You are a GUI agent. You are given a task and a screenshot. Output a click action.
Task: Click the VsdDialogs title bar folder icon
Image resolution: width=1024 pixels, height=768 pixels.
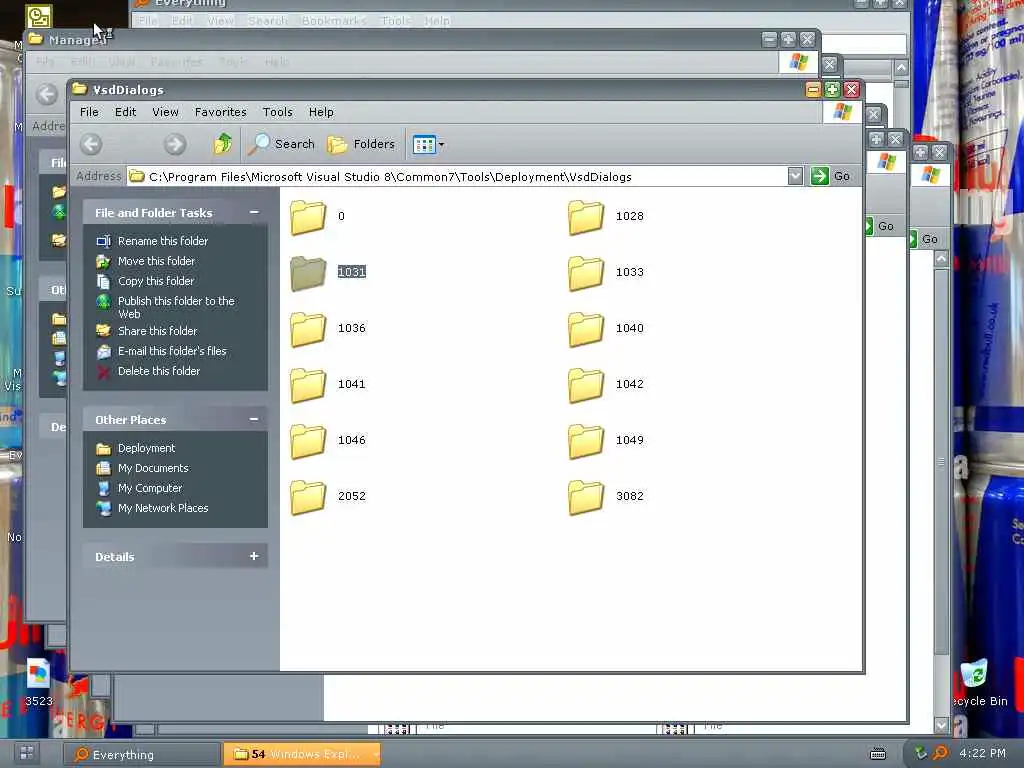80,89
